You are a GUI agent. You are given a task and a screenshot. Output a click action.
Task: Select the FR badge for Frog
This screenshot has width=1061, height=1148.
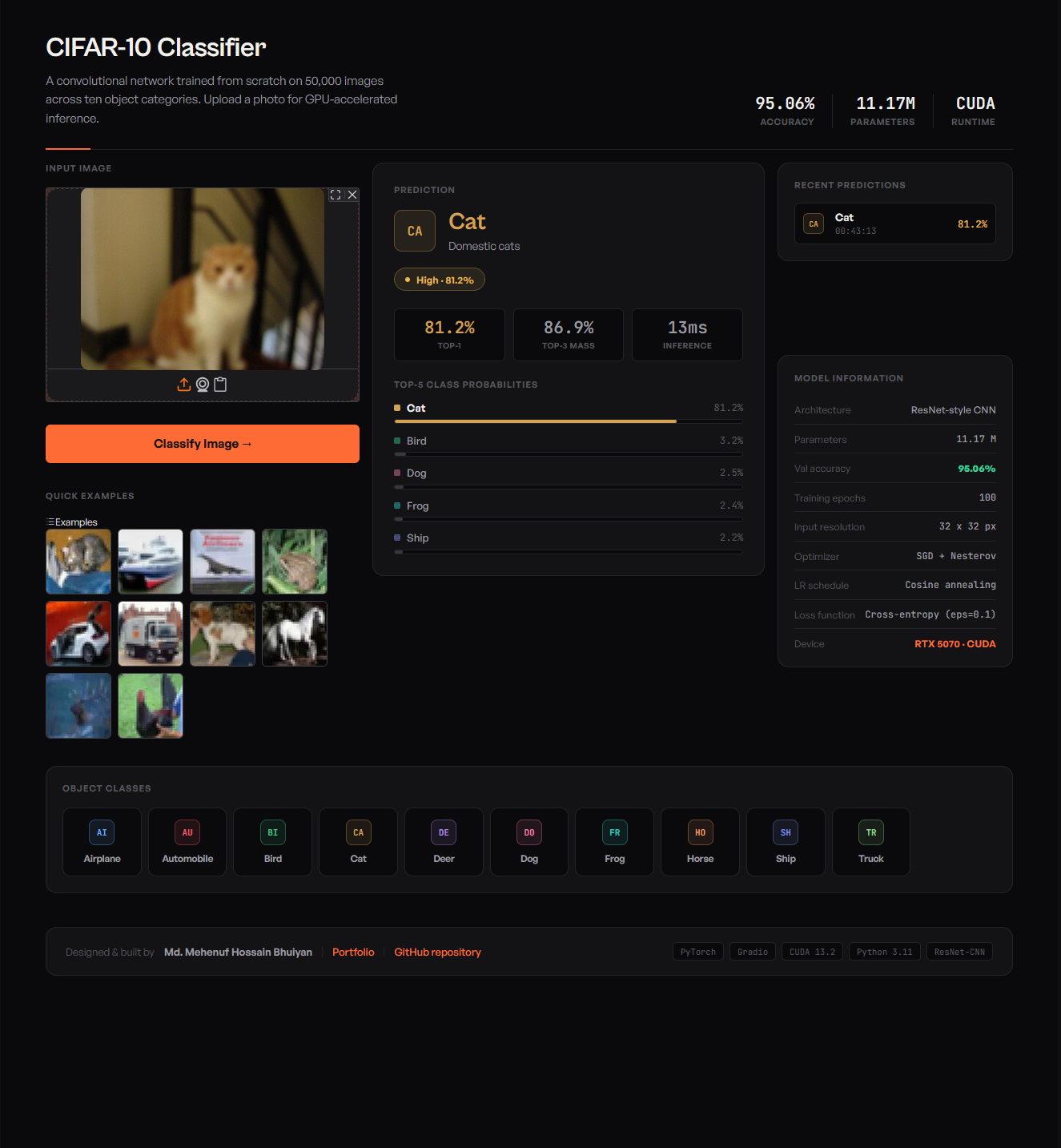point(615,832)
